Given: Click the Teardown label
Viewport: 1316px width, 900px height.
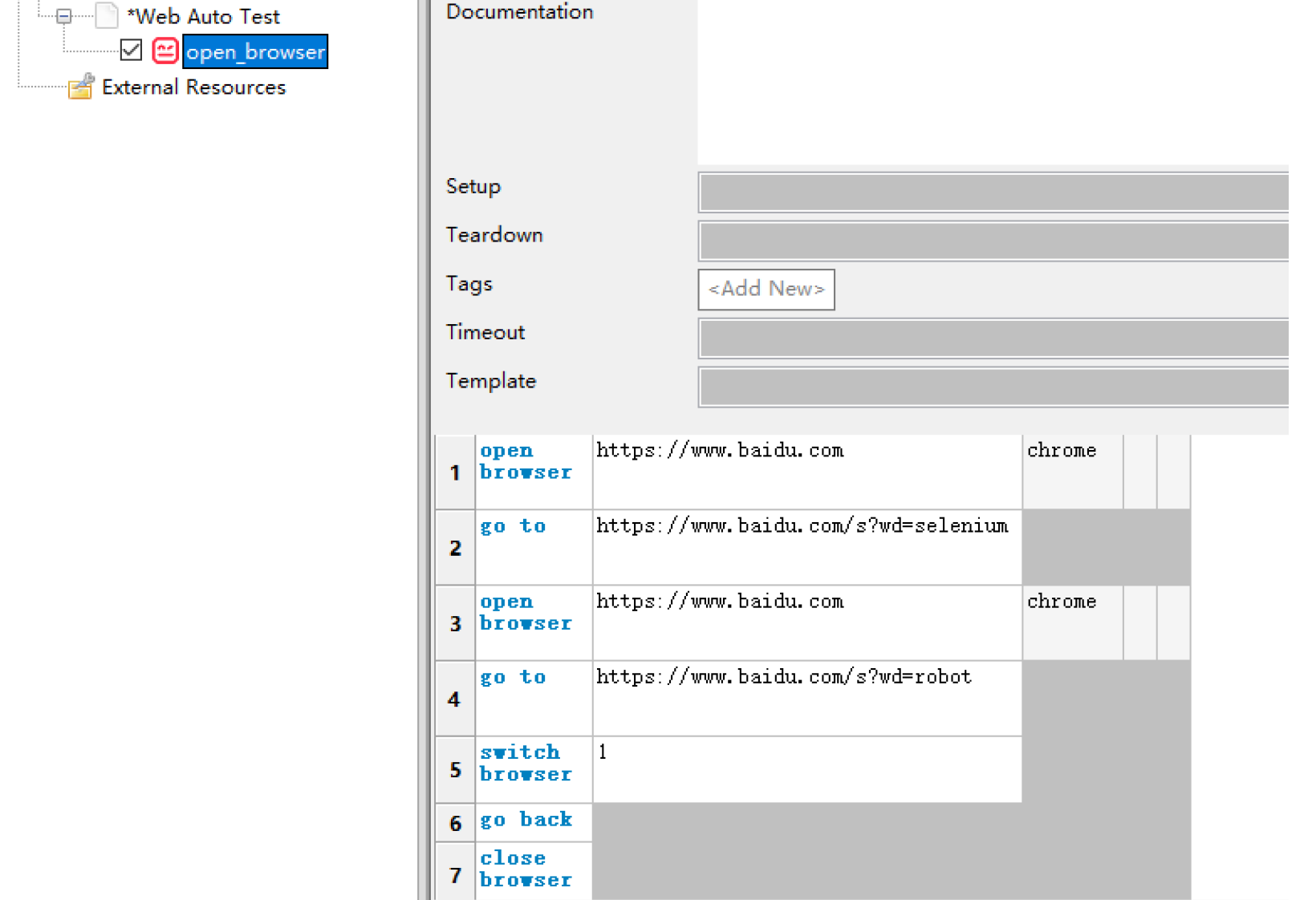Looking at the screenshot, I should (494, 235).
